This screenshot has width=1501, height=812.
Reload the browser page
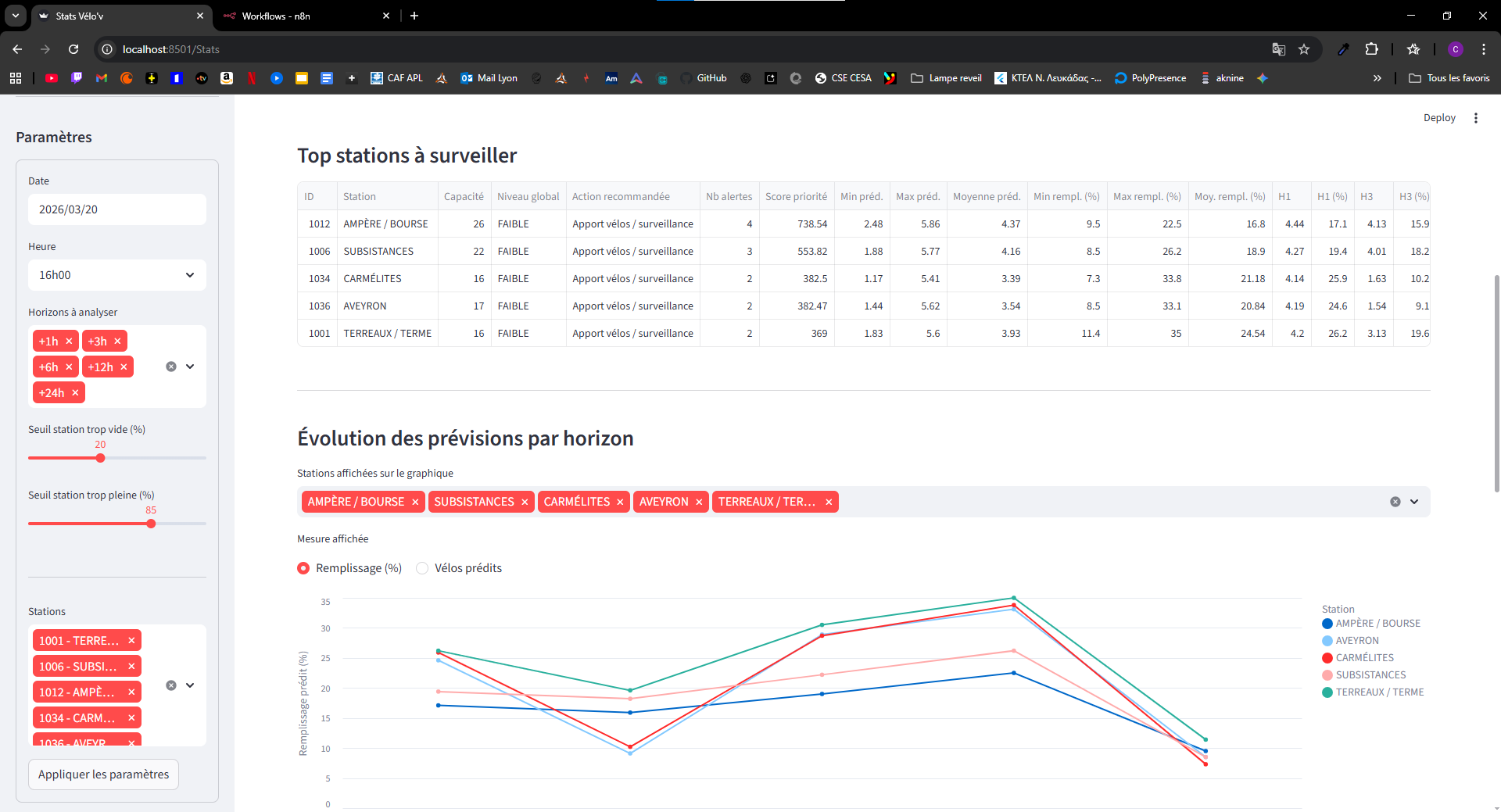[73, 49]
